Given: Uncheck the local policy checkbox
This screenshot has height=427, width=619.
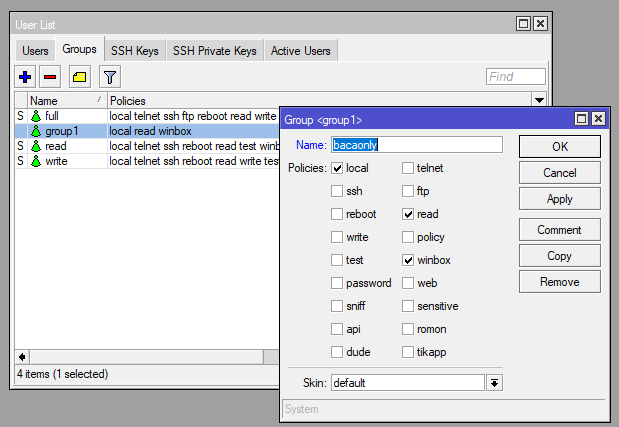Looking at the screenshot, I should (337, 168).
